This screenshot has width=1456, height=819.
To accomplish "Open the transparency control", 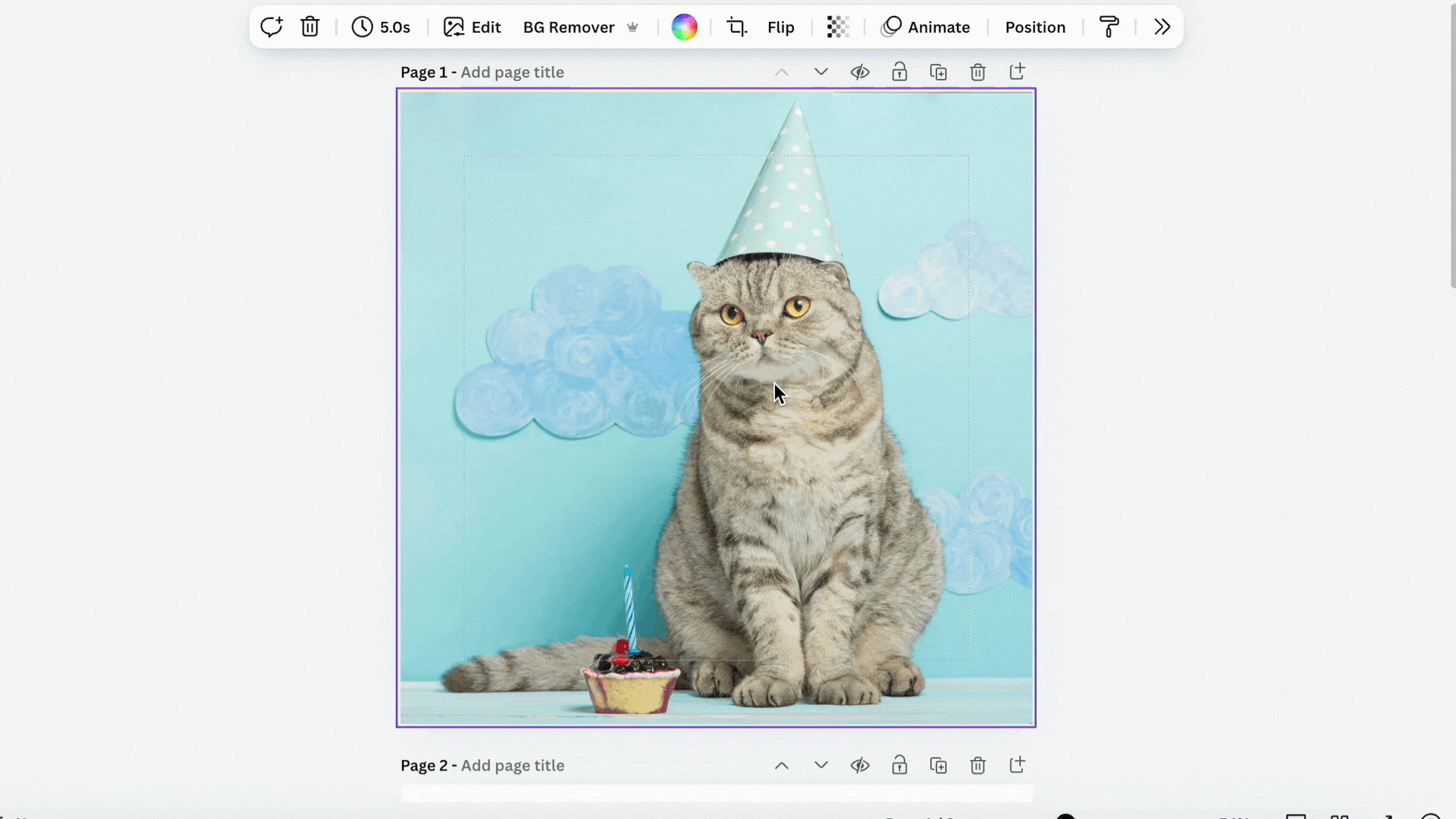I will [837, 27].
